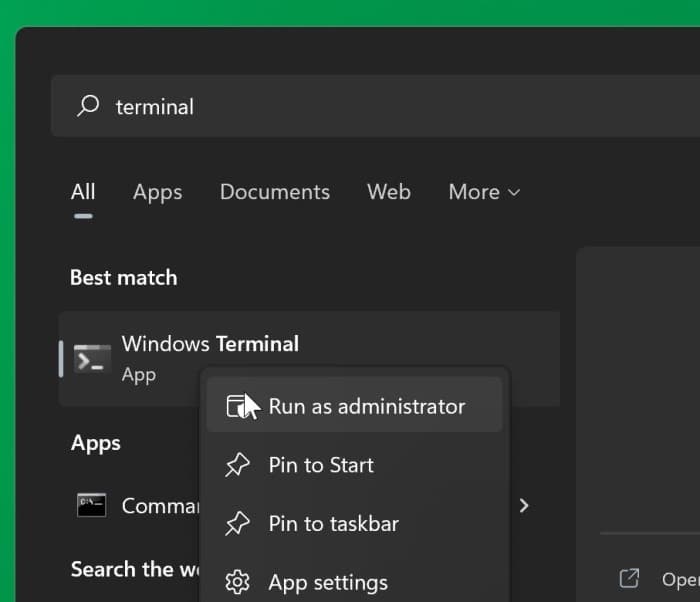Click the pin icon beside Pin to taskbar
Viewport: 700px width, 602px height.
(x=237, y=523)
